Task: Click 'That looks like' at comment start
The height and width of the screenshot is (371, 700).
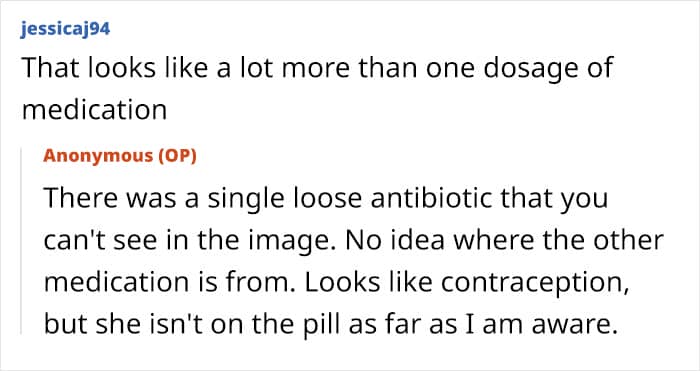Action: coord(115,67)
